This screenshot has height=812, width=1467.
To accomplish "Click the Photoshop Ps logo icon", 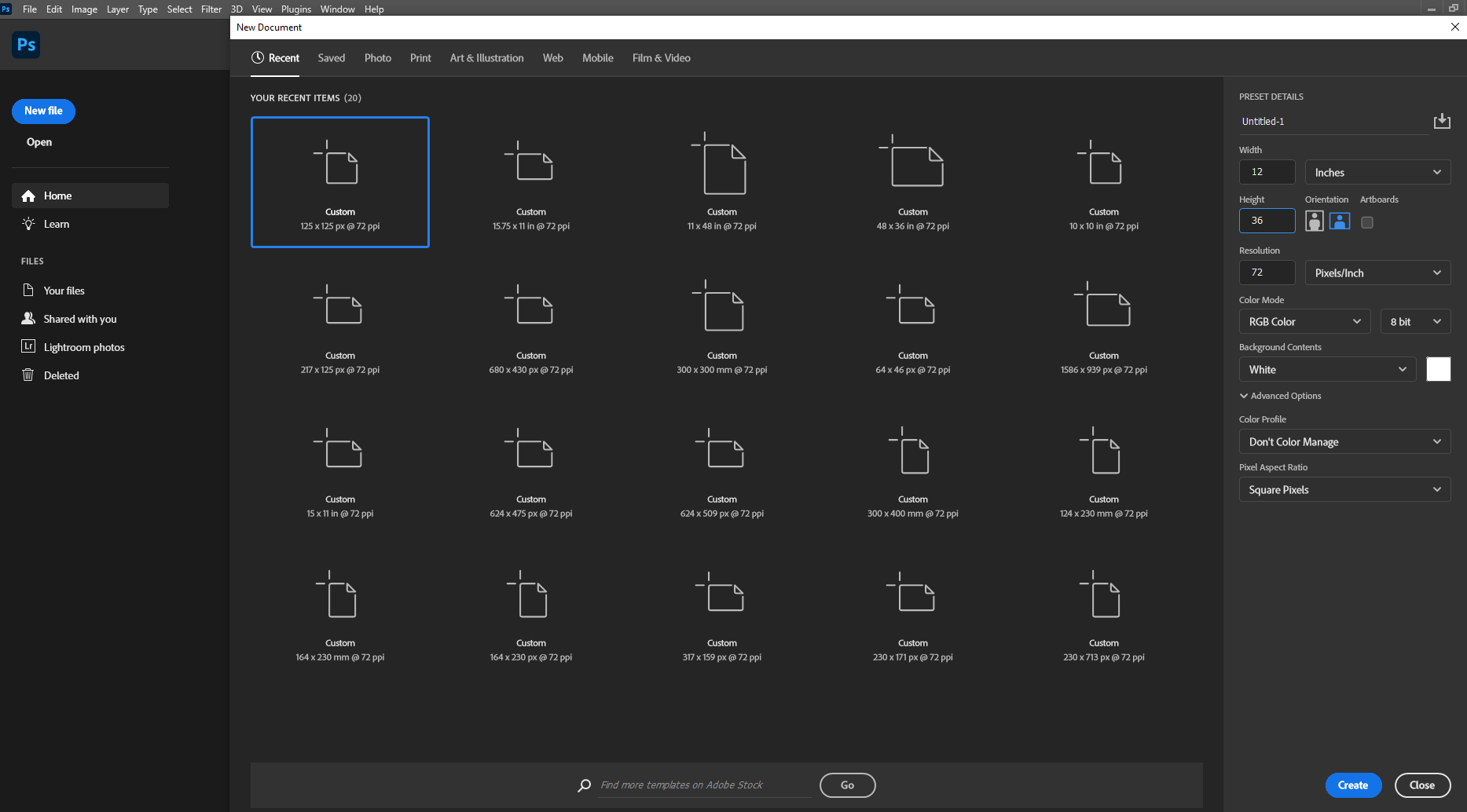I will click(x=26, y=45).
